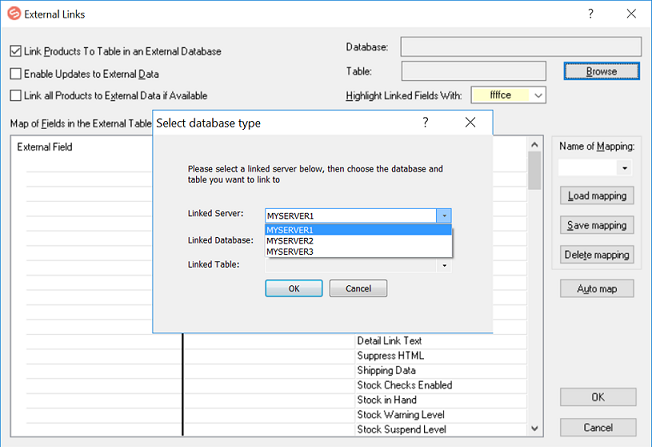Expand the Linked Server dropdown arrow
This screenshot has width=652, height=447.
point(444,215)
